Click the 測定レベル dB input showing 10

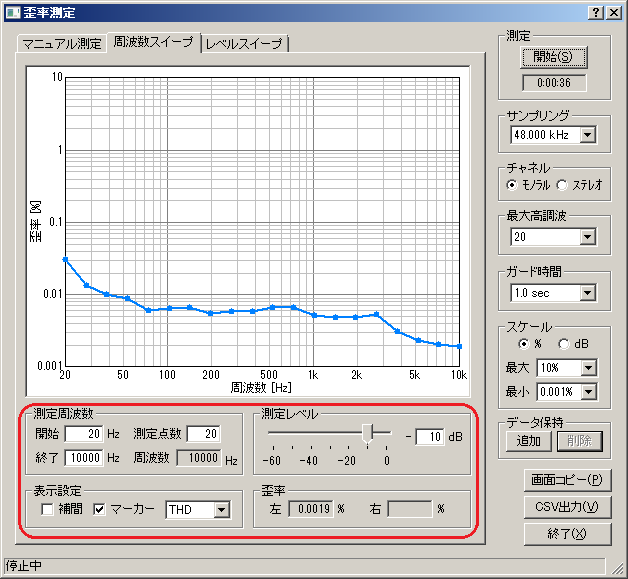[x=430, y=436]
